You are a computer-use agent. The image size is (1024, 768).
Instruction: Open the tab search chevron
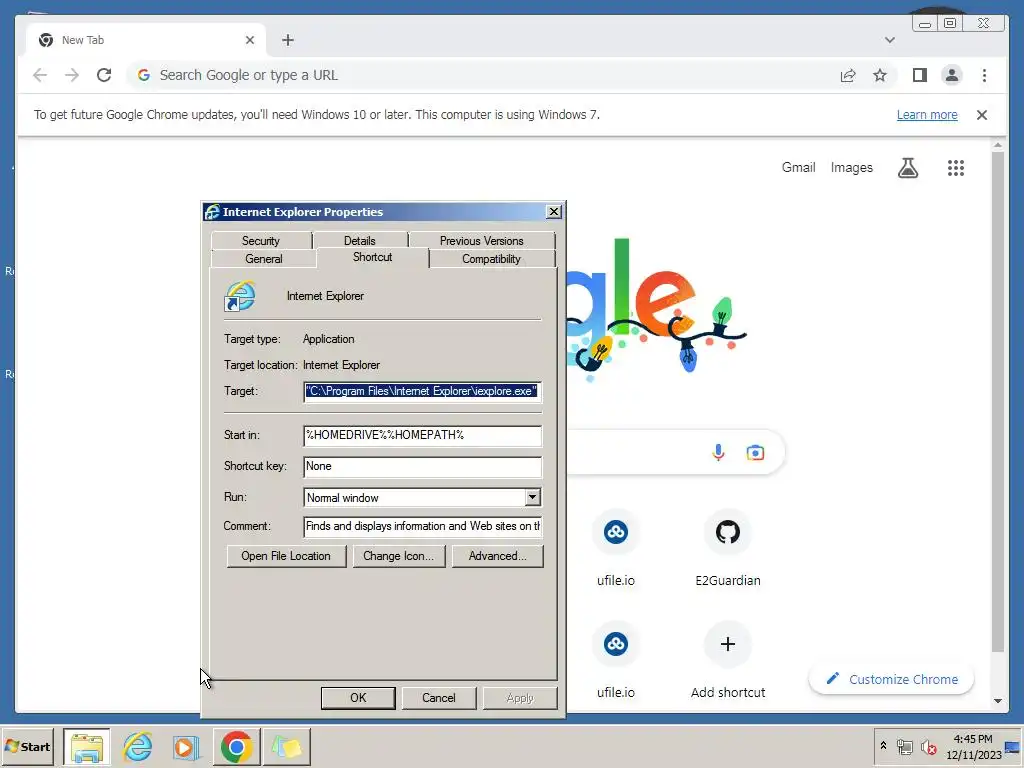(889, 40)
